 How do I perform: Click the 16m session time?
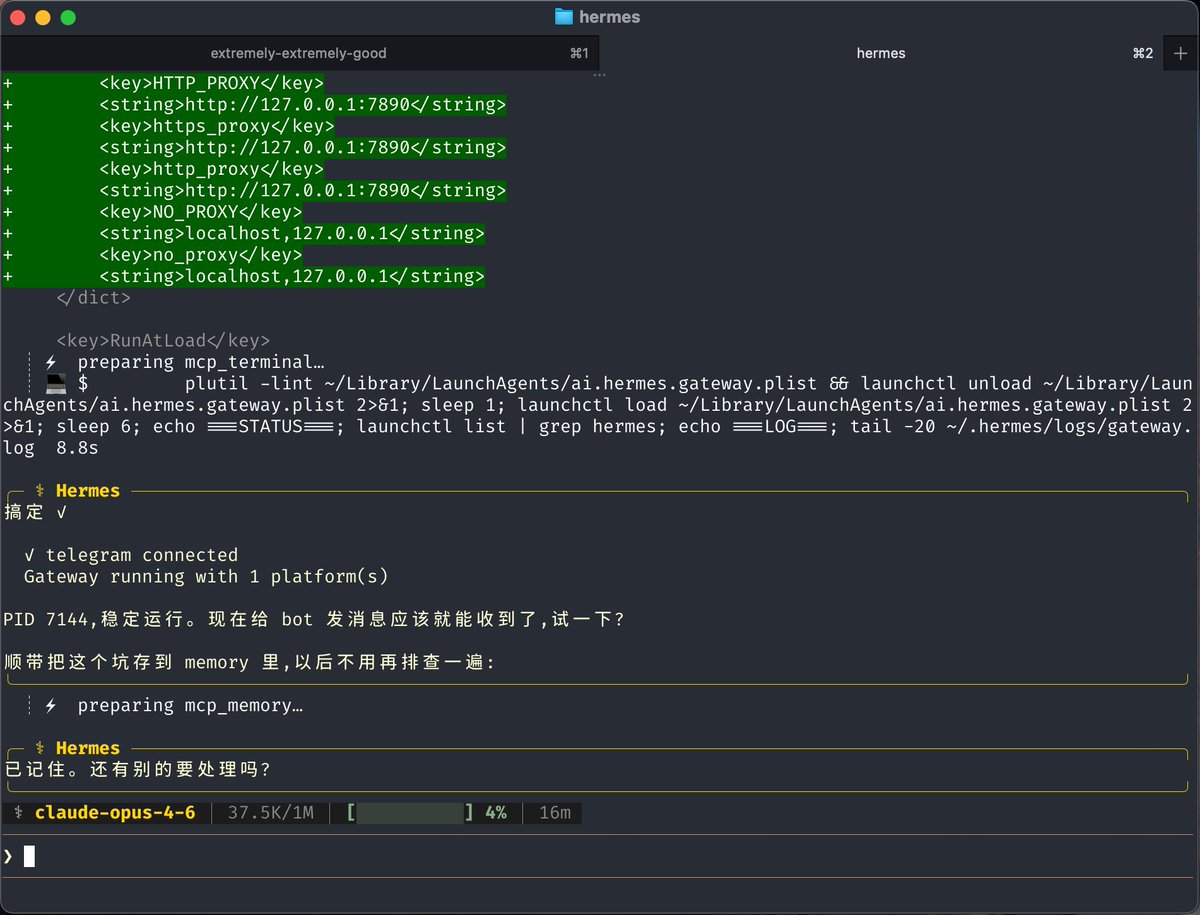click(x=555, y=813)
